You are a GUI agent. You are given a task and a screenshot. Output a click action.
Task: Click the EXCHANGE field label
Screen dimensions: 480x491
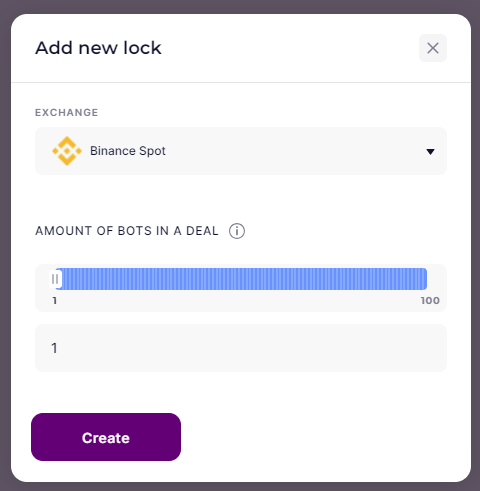[67, 112]
